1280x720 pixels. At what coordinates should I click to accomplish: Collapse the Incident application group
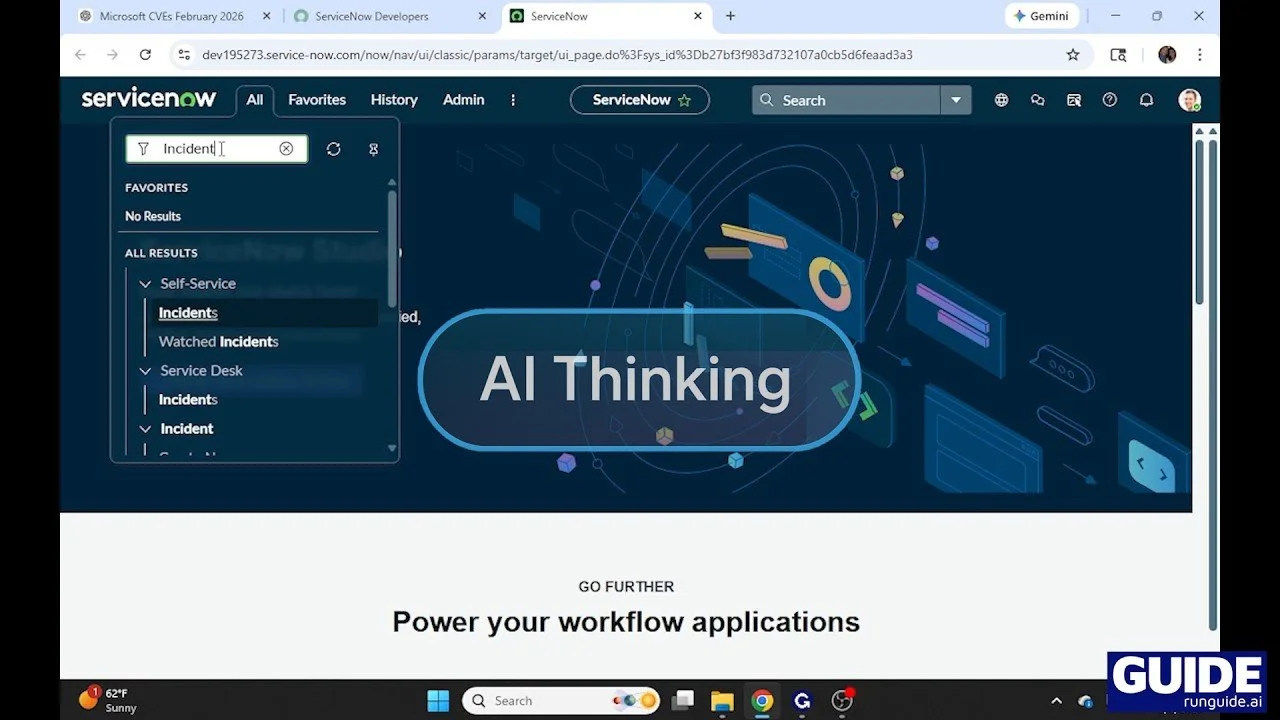click(x=145, y=429)
